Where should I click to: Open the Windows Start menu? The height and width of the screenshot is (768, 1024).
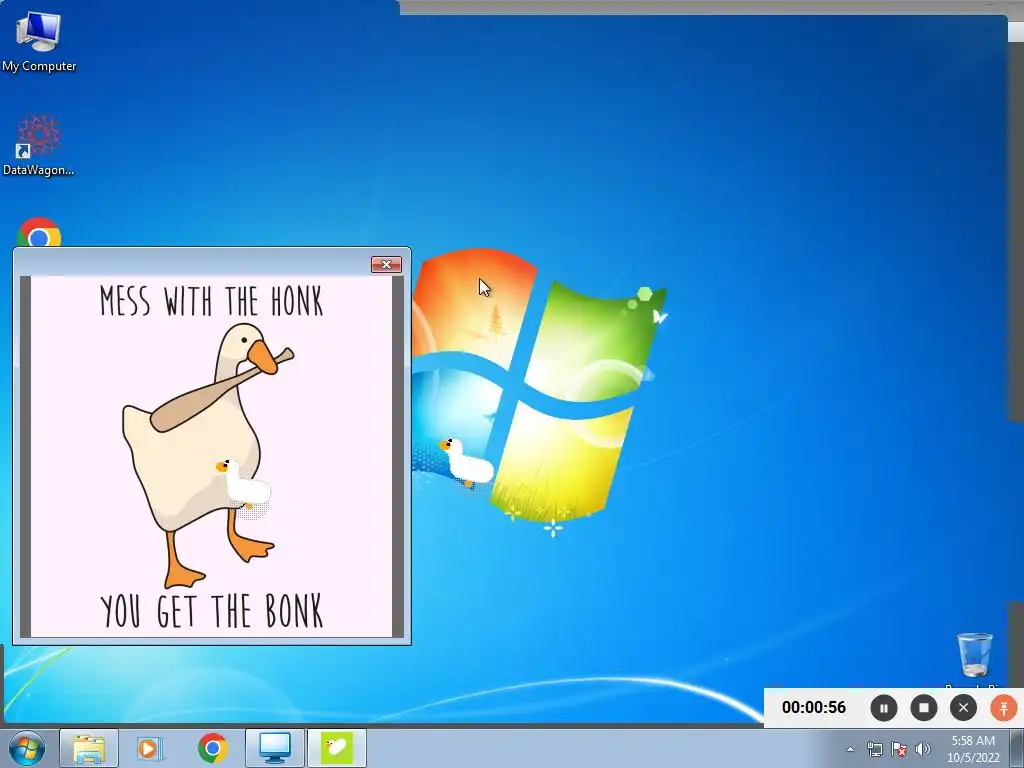coord(27,748)
